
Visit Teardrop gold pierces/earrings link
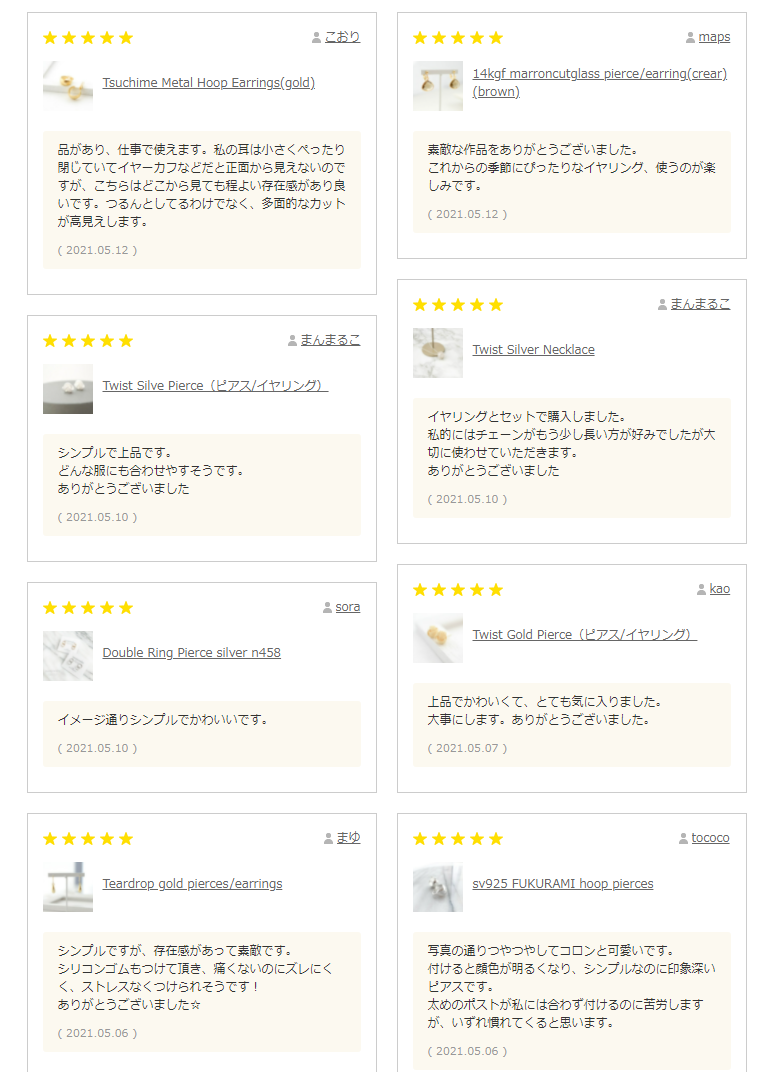[x=192, y=884]
